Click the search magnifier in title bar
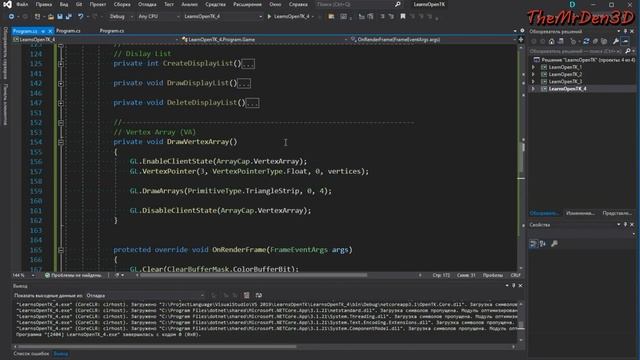Viewport: 640px width, 360px height. point(398,4)
